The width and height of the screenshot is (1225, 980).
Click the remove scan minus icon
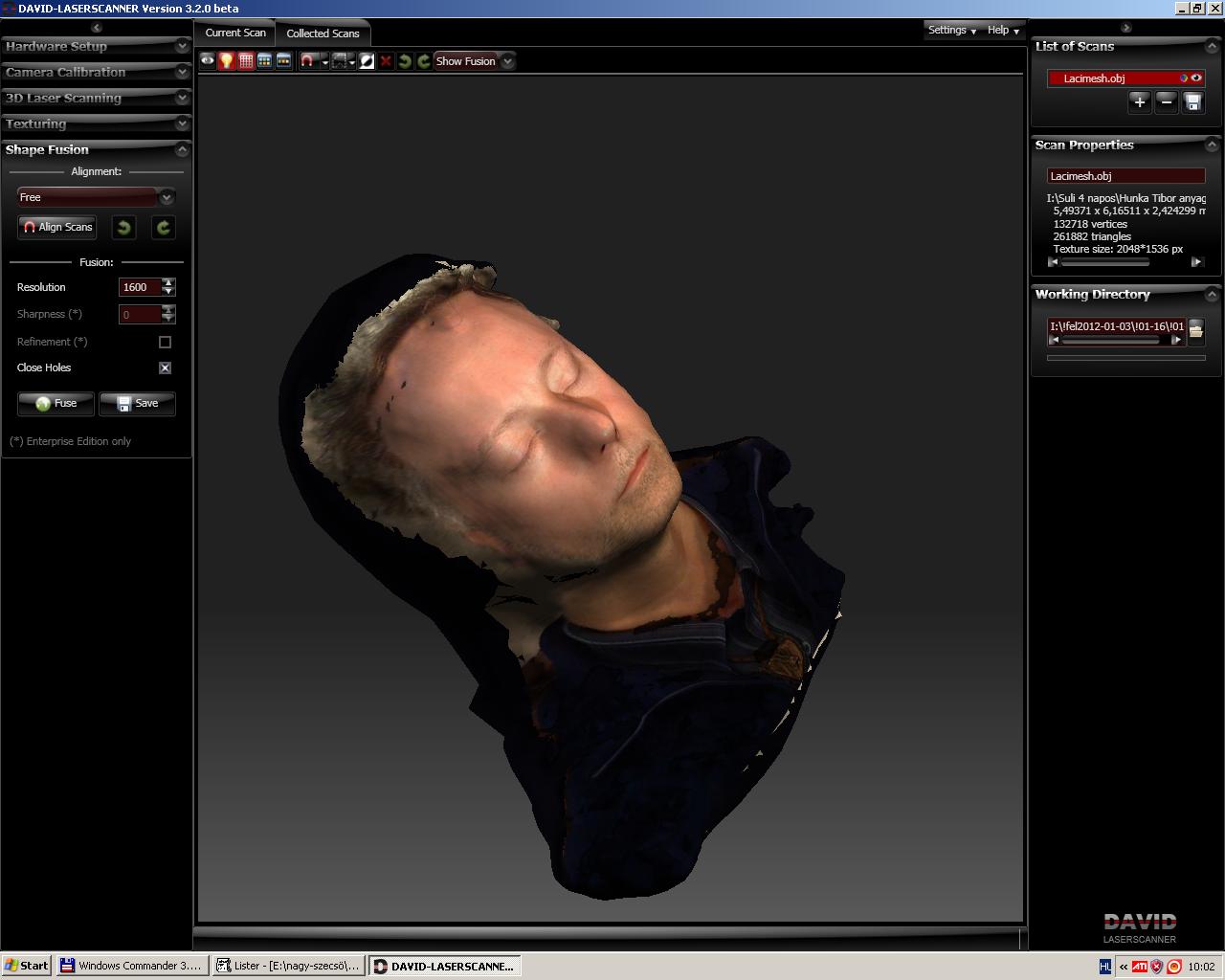(1166, 102)
